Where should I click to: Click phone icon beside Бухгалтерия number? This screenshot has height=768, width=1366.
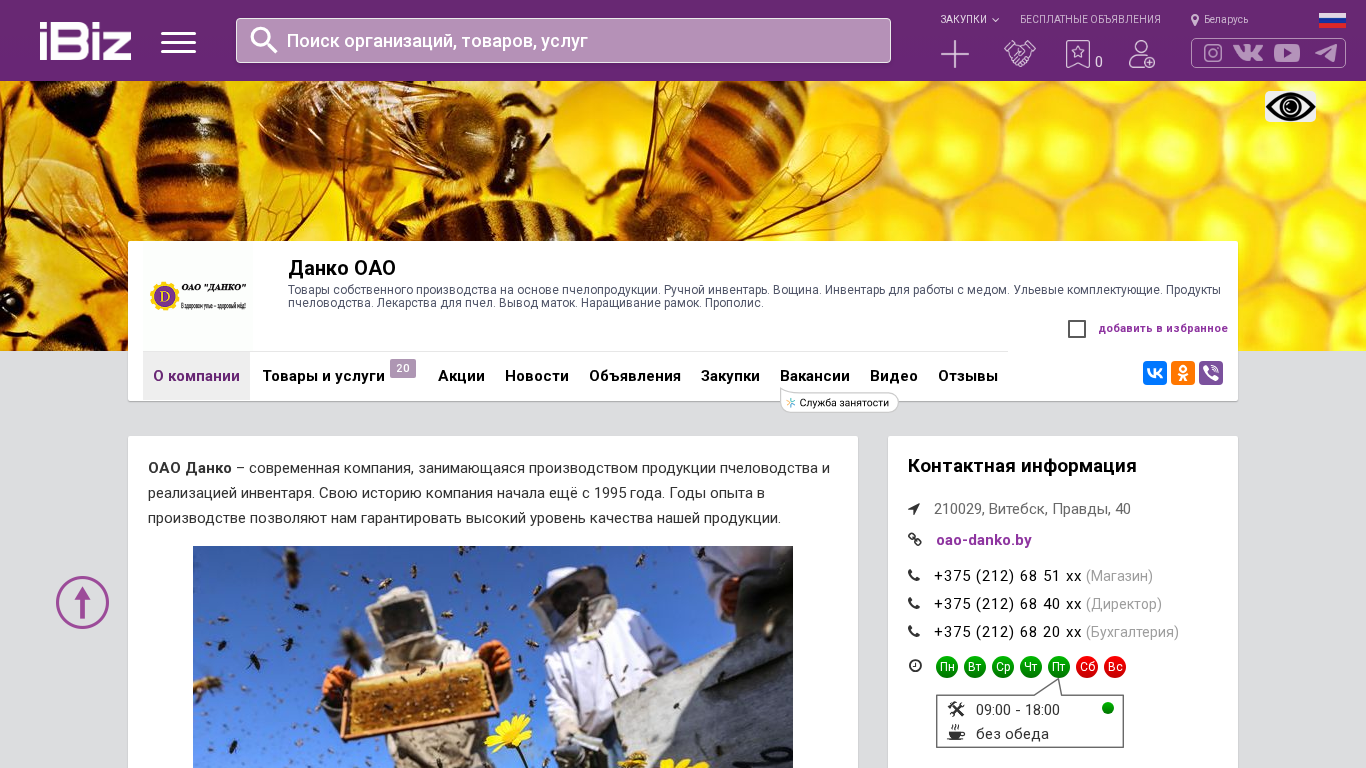point(914,632)
